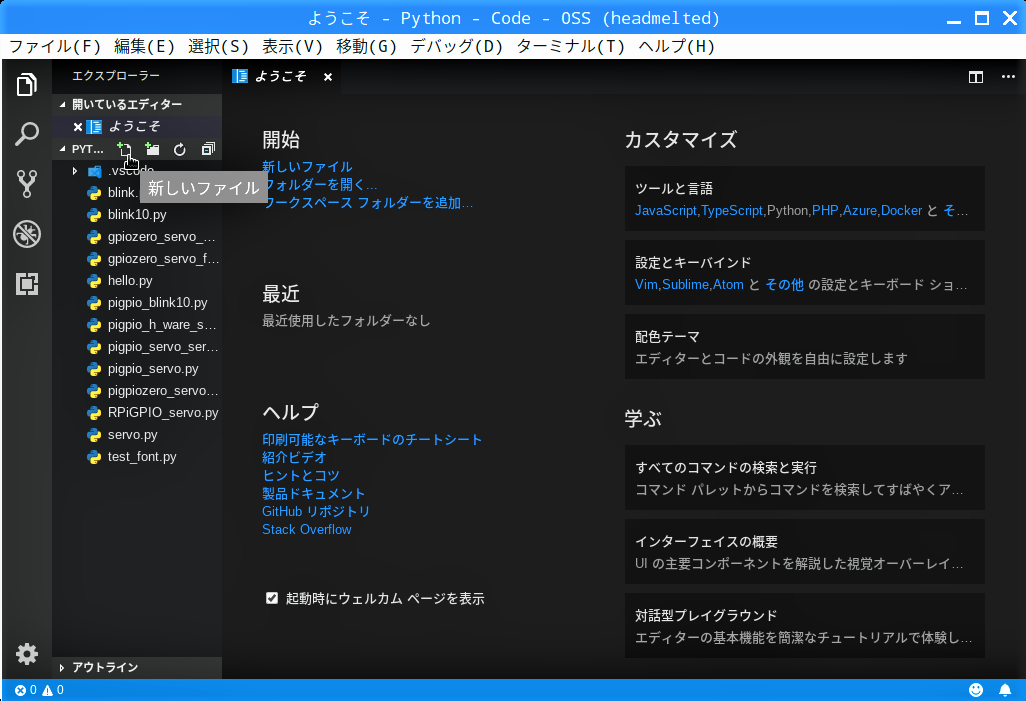Click the Docker tools link
This screenshot has width=1026, height=701.
[901, 211]
